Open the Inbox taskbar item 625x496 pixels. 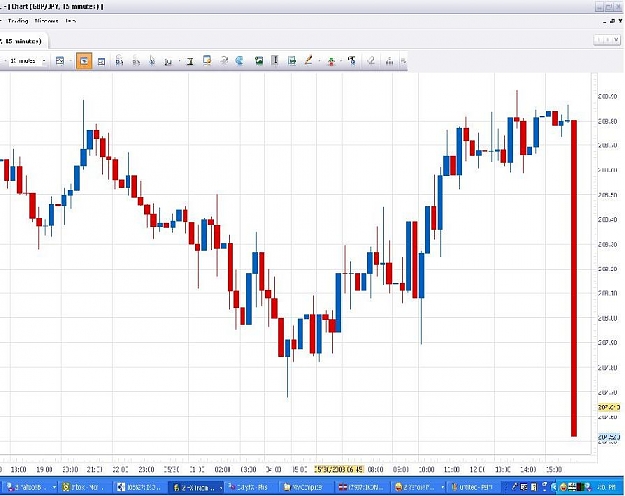85,487
